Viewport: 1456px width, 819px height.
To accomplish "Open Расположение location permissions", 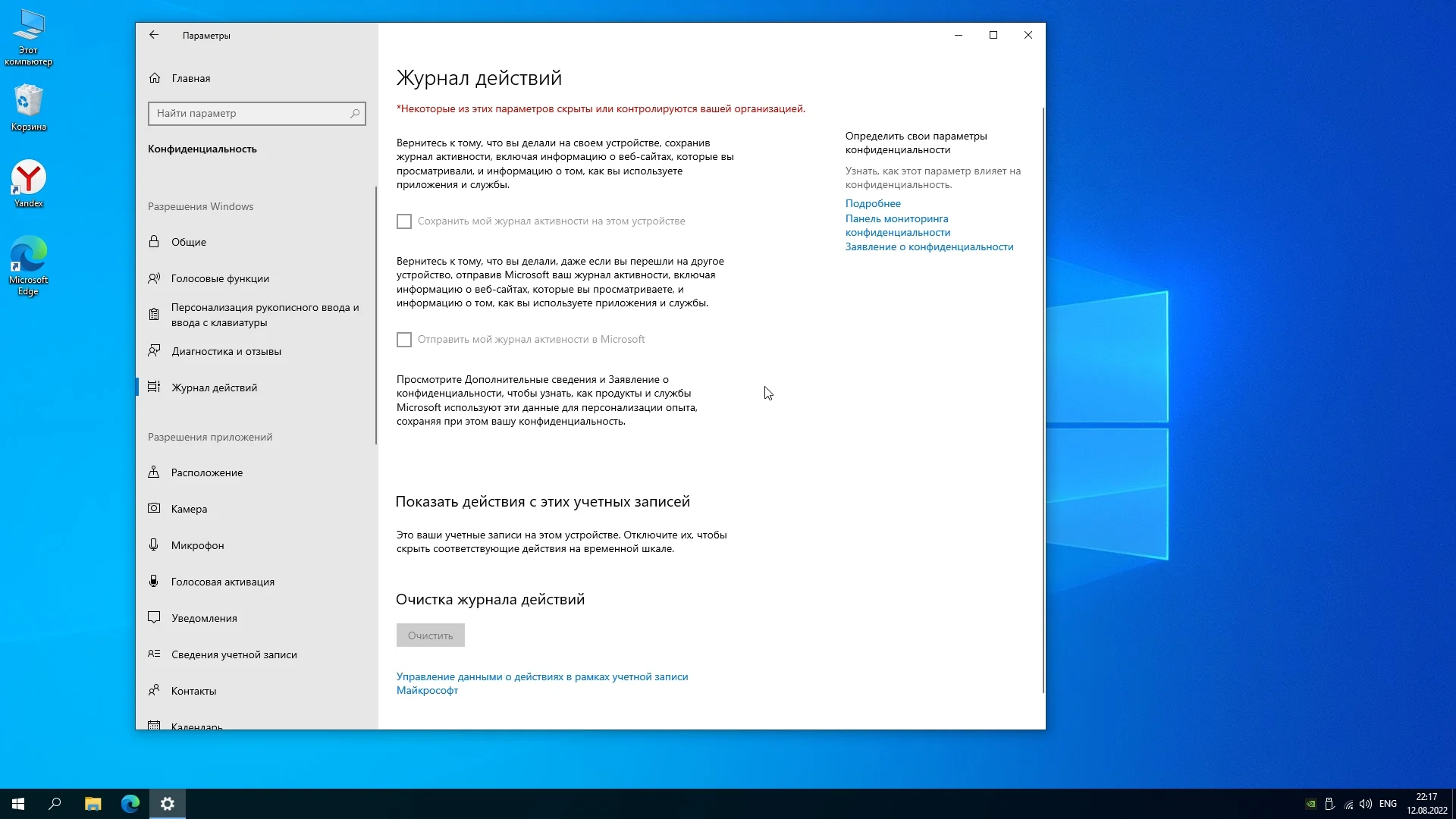I will [206, 472].
